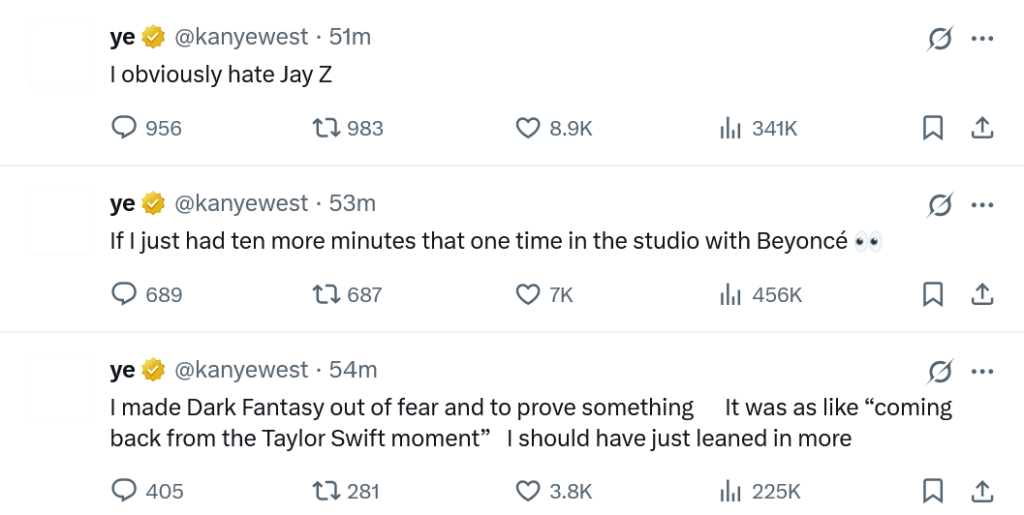Like the Beyoncé studio tweet
This screenshot has height=515, width=1024.
point(528,294)
